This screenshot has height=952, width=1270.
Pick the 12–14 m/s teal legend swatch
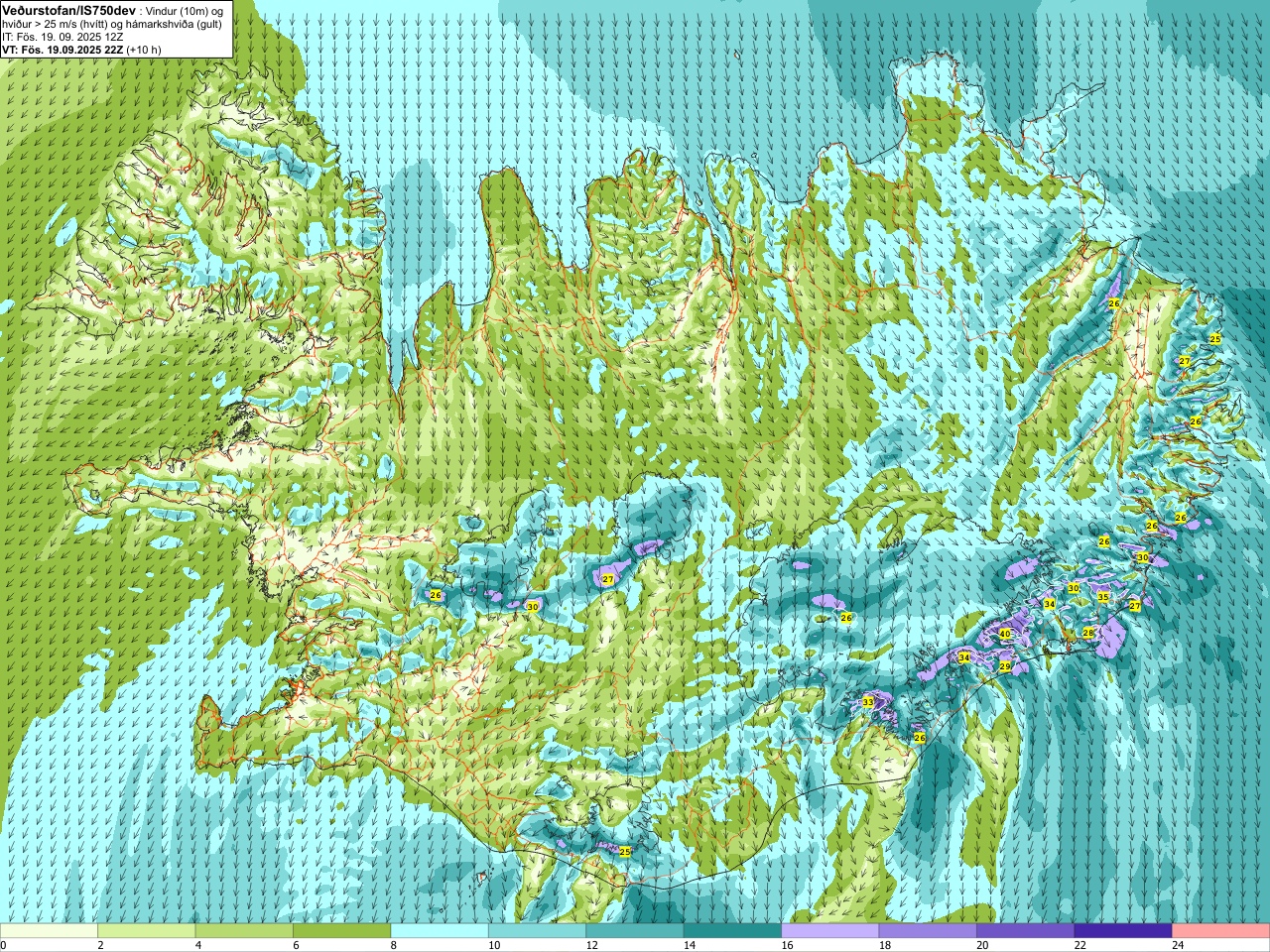point(635,931)
